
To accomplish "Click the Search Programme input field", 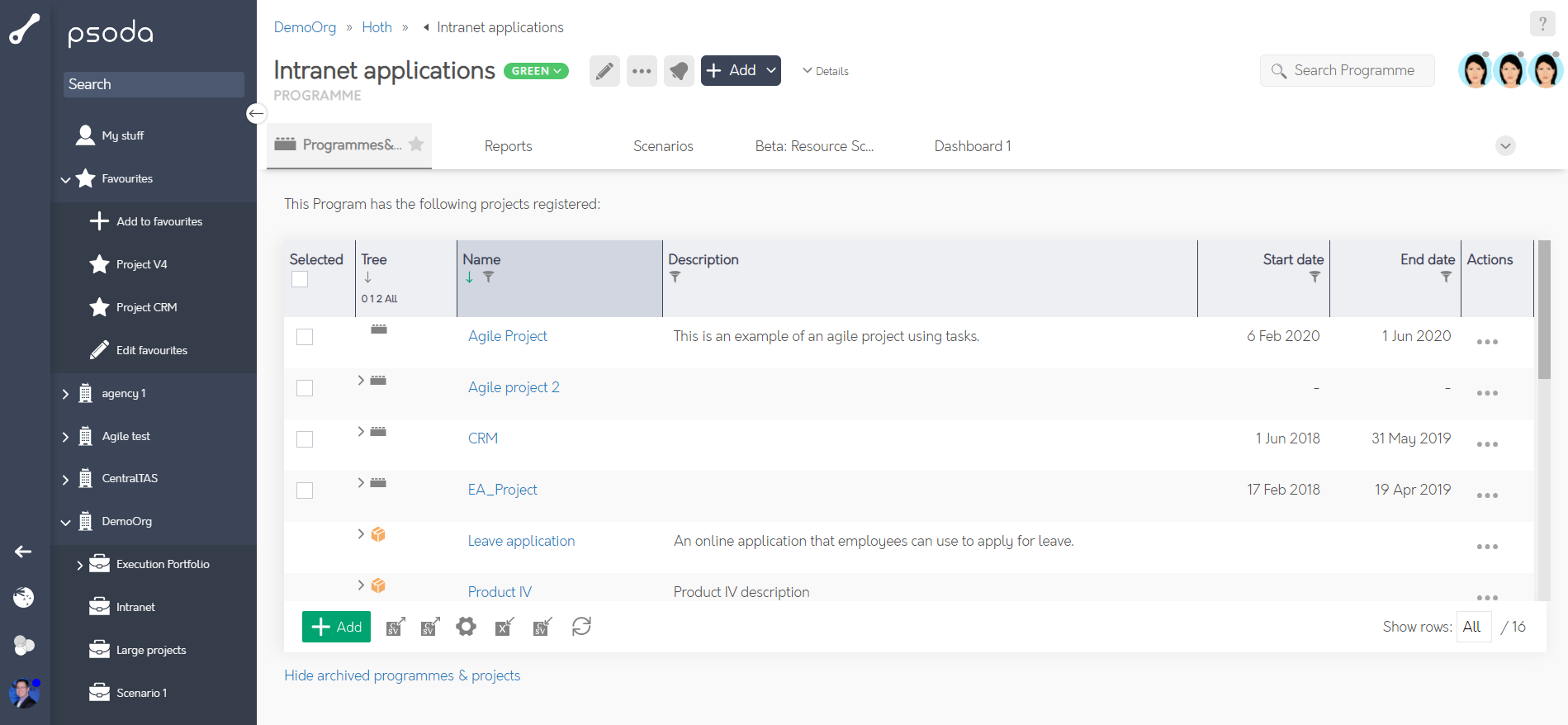I will (1354, 71).
